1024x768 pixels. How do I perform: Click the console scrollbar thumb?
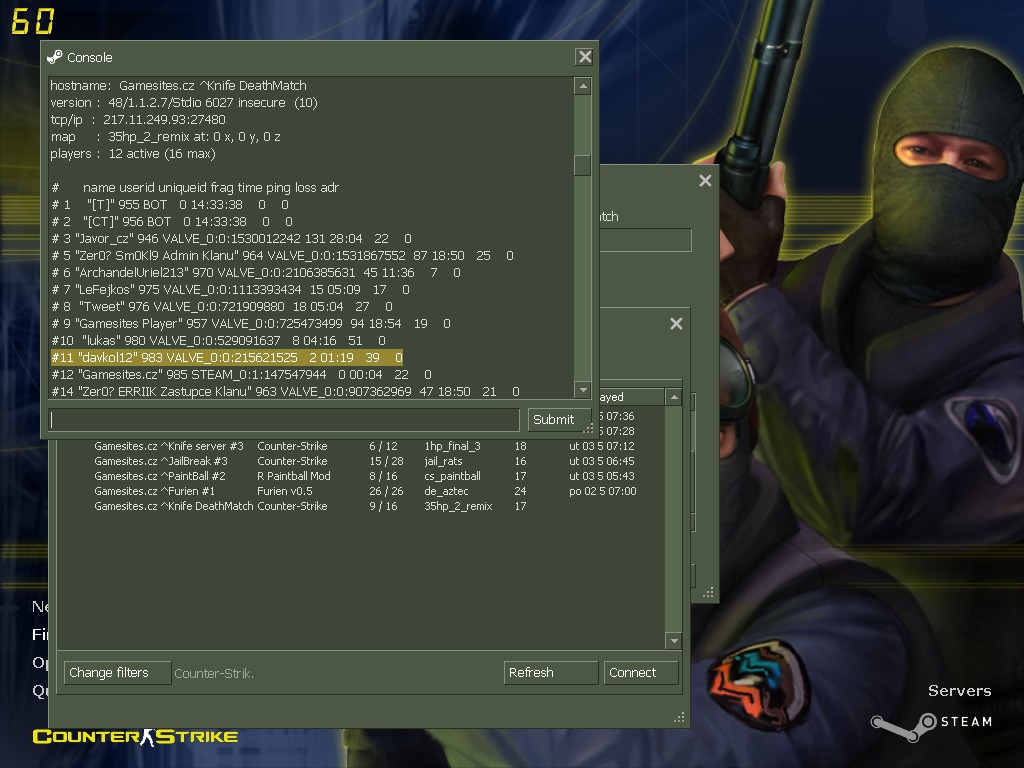(583, 165)
